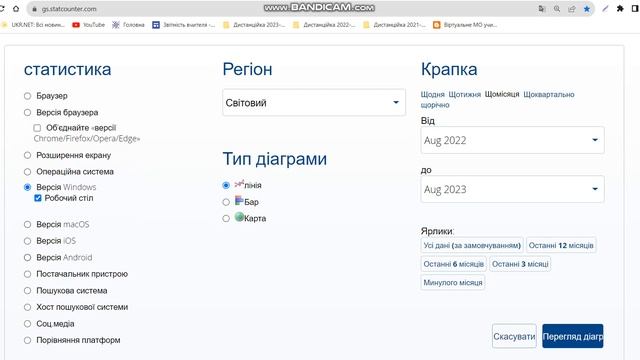Select the Соц медіа radio button
Screen dimensions: 640x360
click(27, 324)
